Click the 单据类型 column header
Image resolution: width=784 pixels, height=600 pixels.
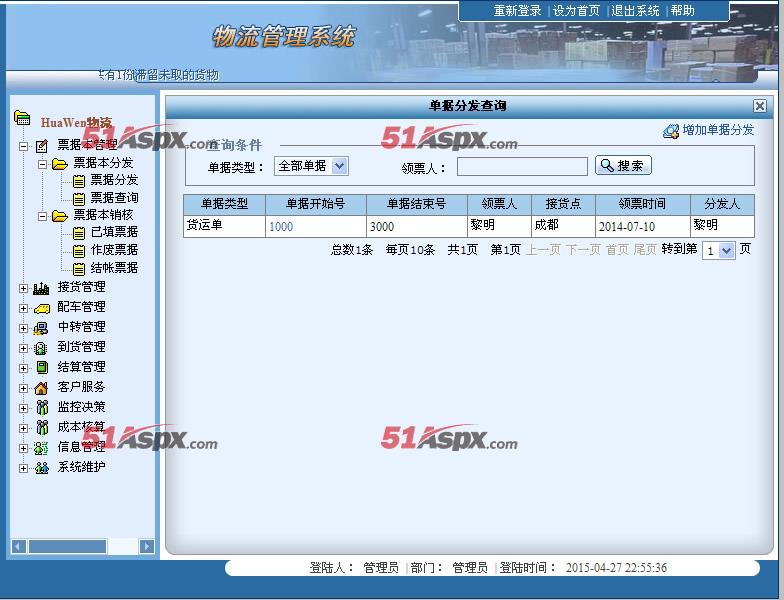pos(224,204)
